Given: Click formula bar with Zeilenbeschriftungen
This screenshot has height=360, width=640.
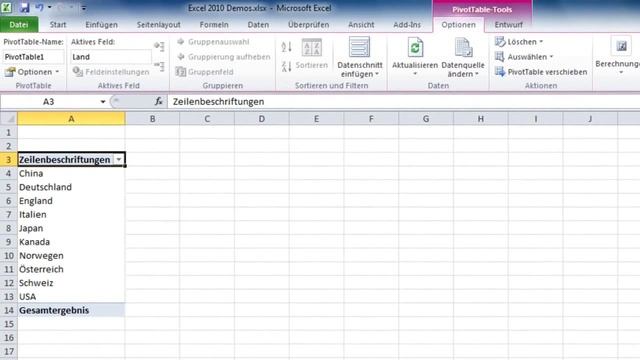Looking at the screenshot, I should tap(403, 102).
